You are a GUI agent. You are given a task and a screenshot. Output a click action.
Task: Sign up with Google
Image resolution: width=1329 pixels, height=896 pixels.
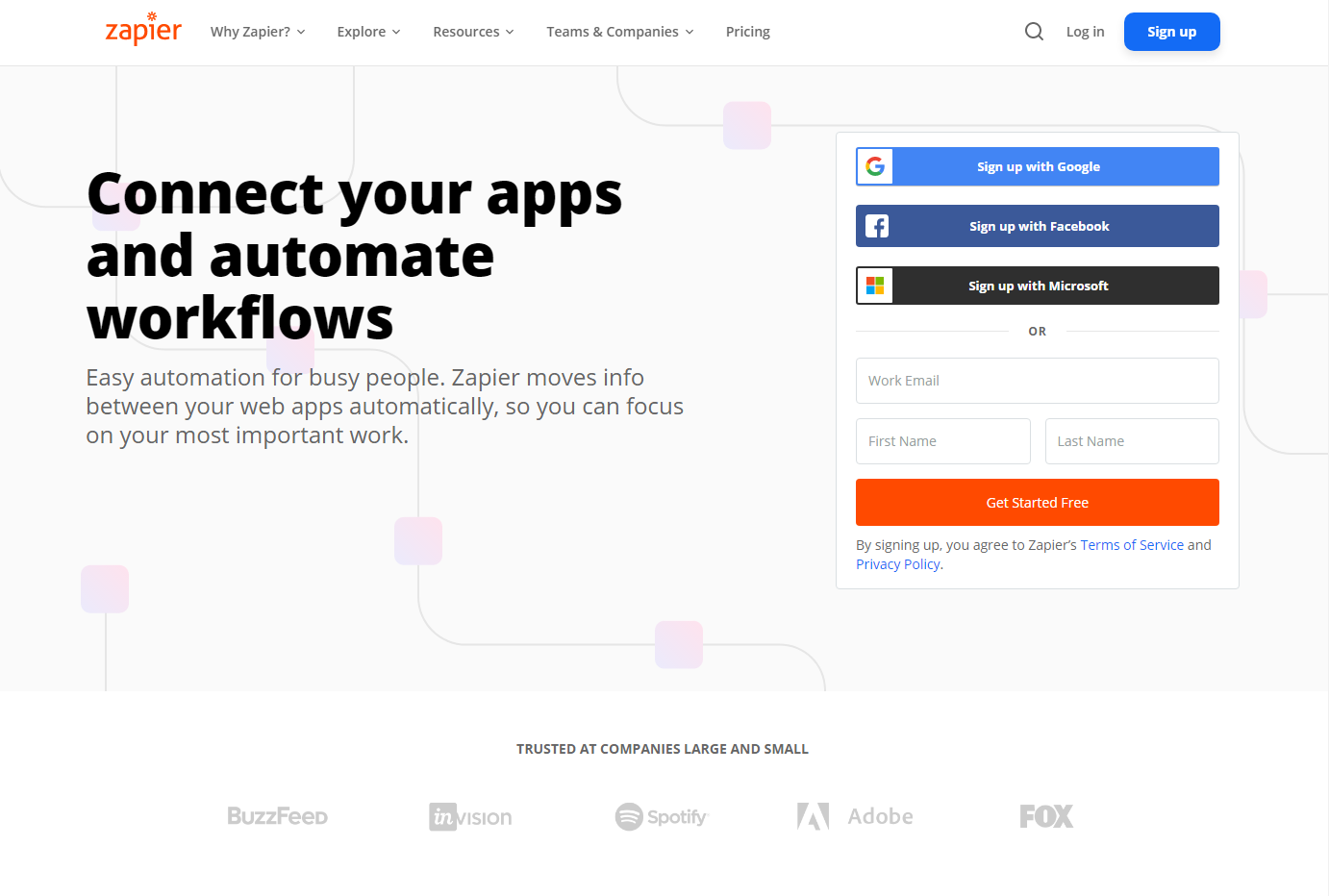pos(1038,166)
